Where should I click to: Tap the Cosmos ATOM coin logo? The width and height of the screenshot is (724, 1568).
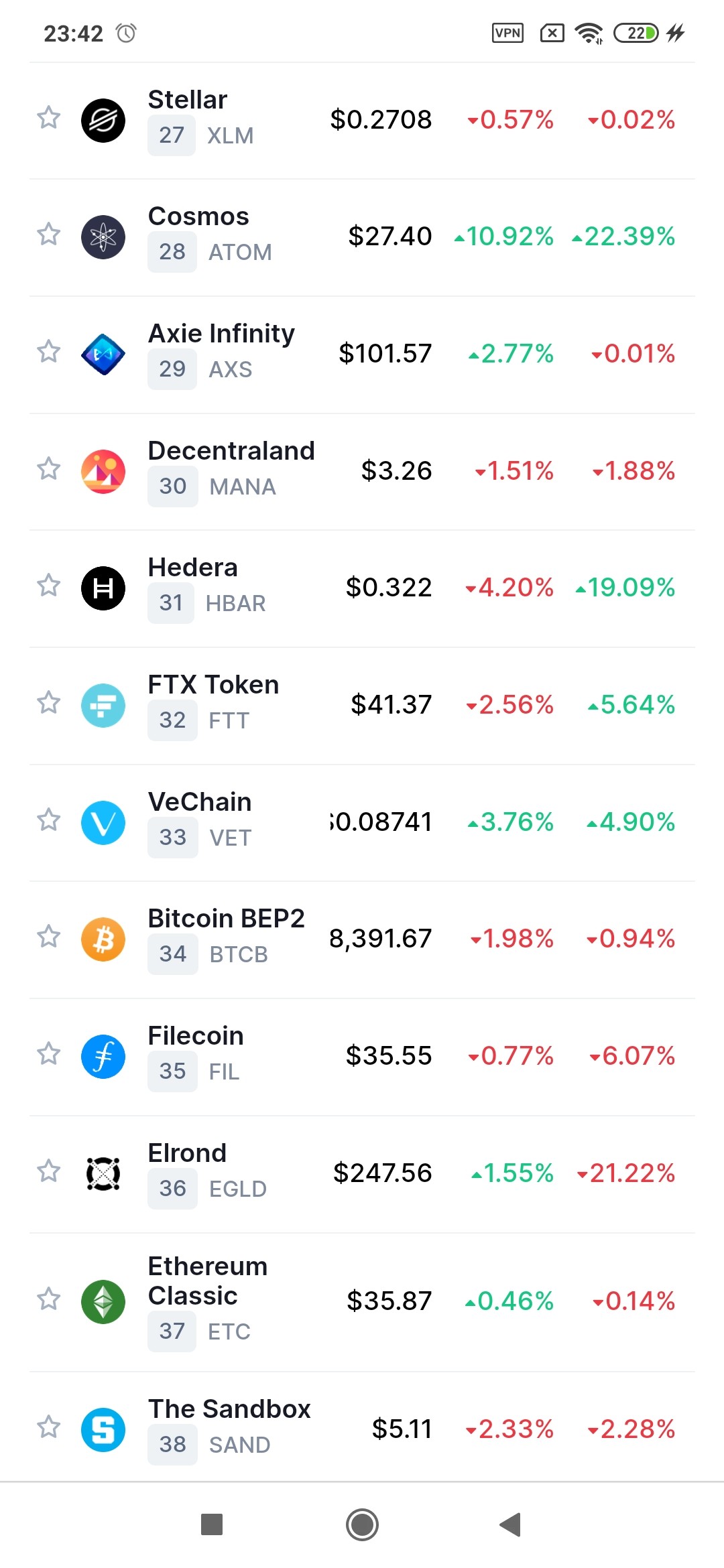point(103,237)
